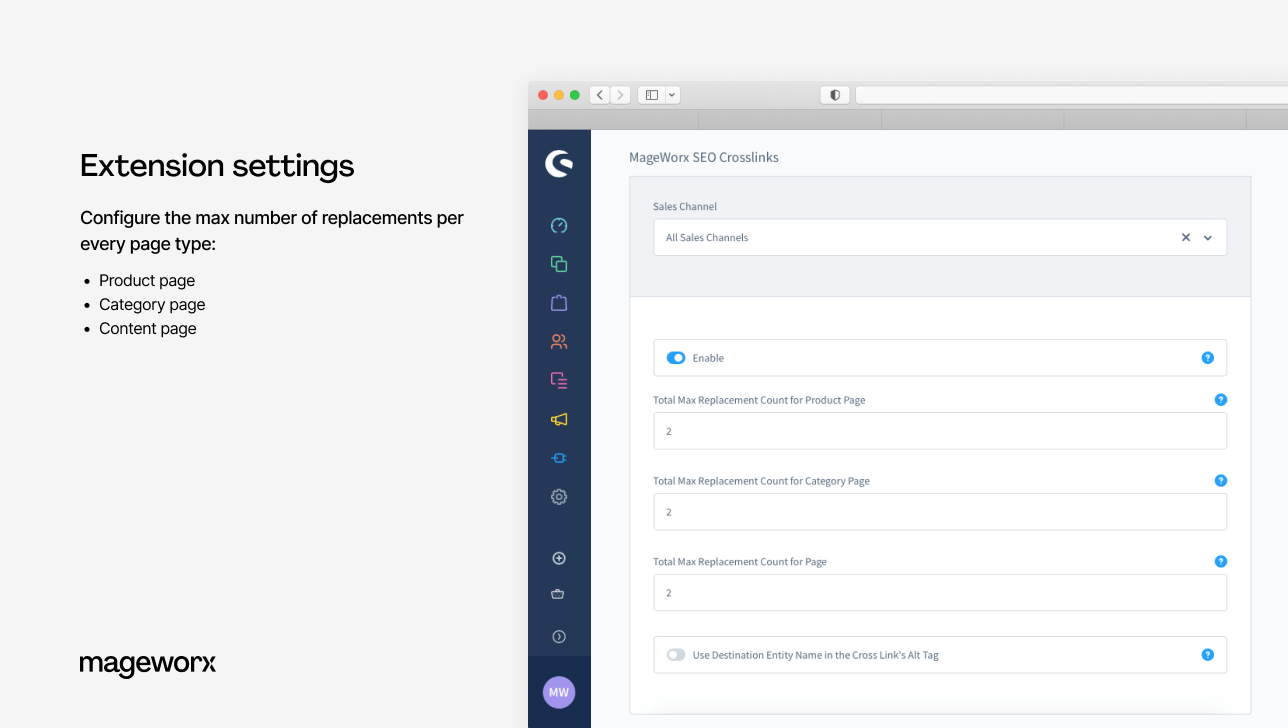Viewport: 1288px width, 728px height.
Task: Open the Extensions plug icon in sidebar
Action: (559, 458)
